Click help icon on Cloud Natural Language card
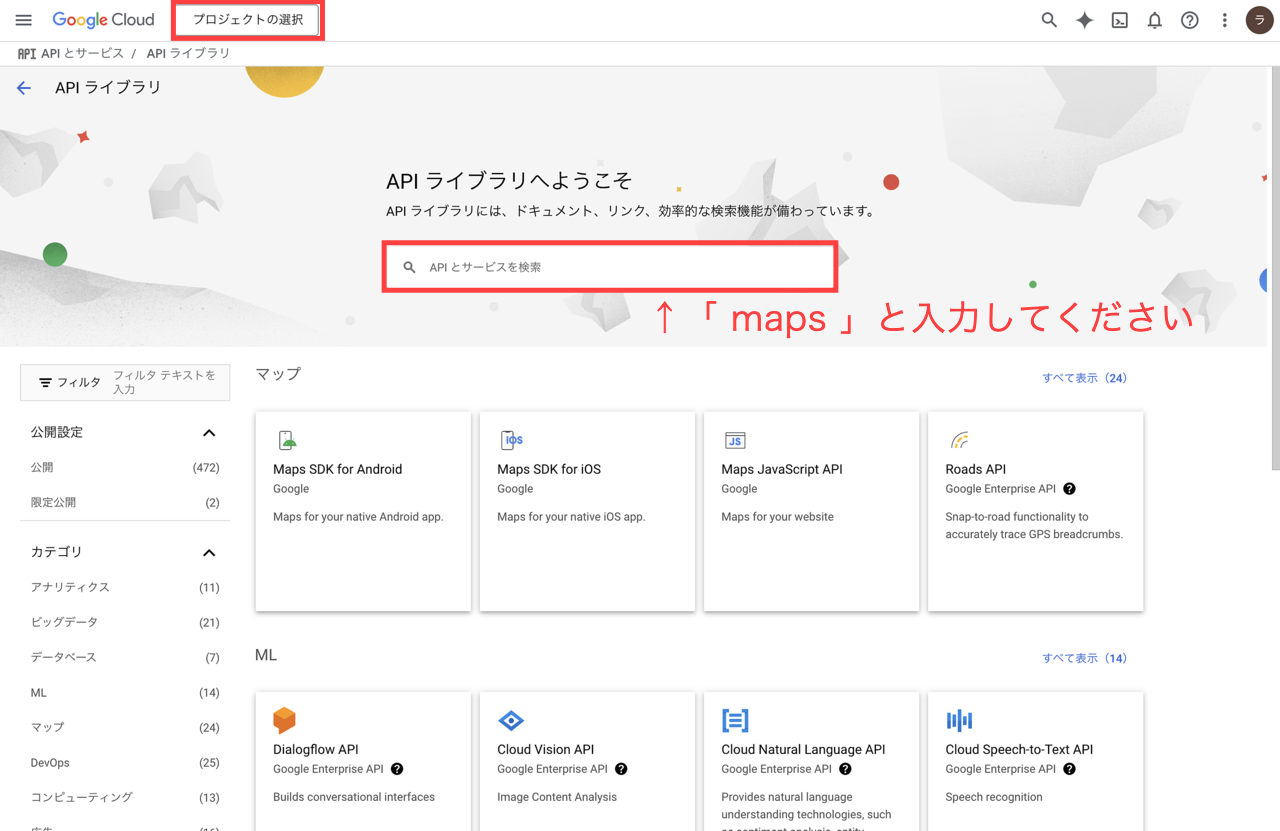The height and width of the screenshot is (831, 1280). pyautogui.click(x=845, y=769)
